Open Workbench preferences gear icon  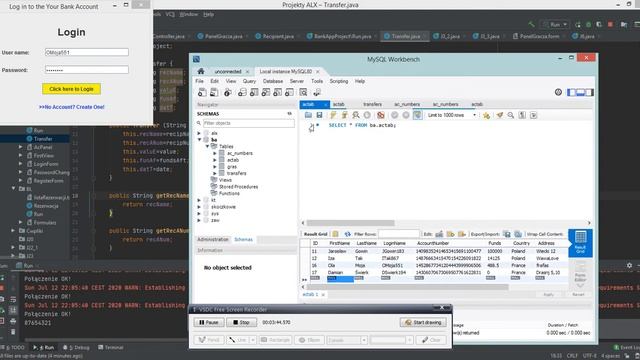click(x=558, y=92)
